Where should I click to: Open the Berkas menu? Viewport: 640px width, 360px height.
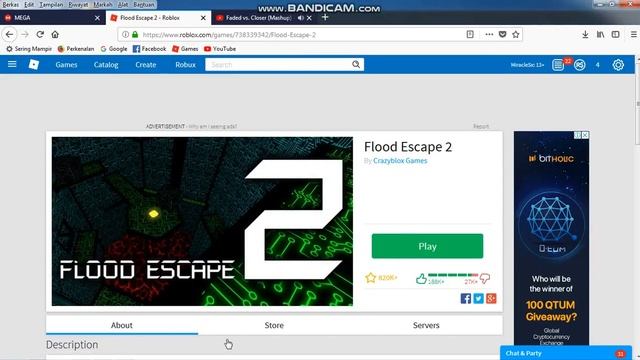pyautogui.click(x=11, y=4)
